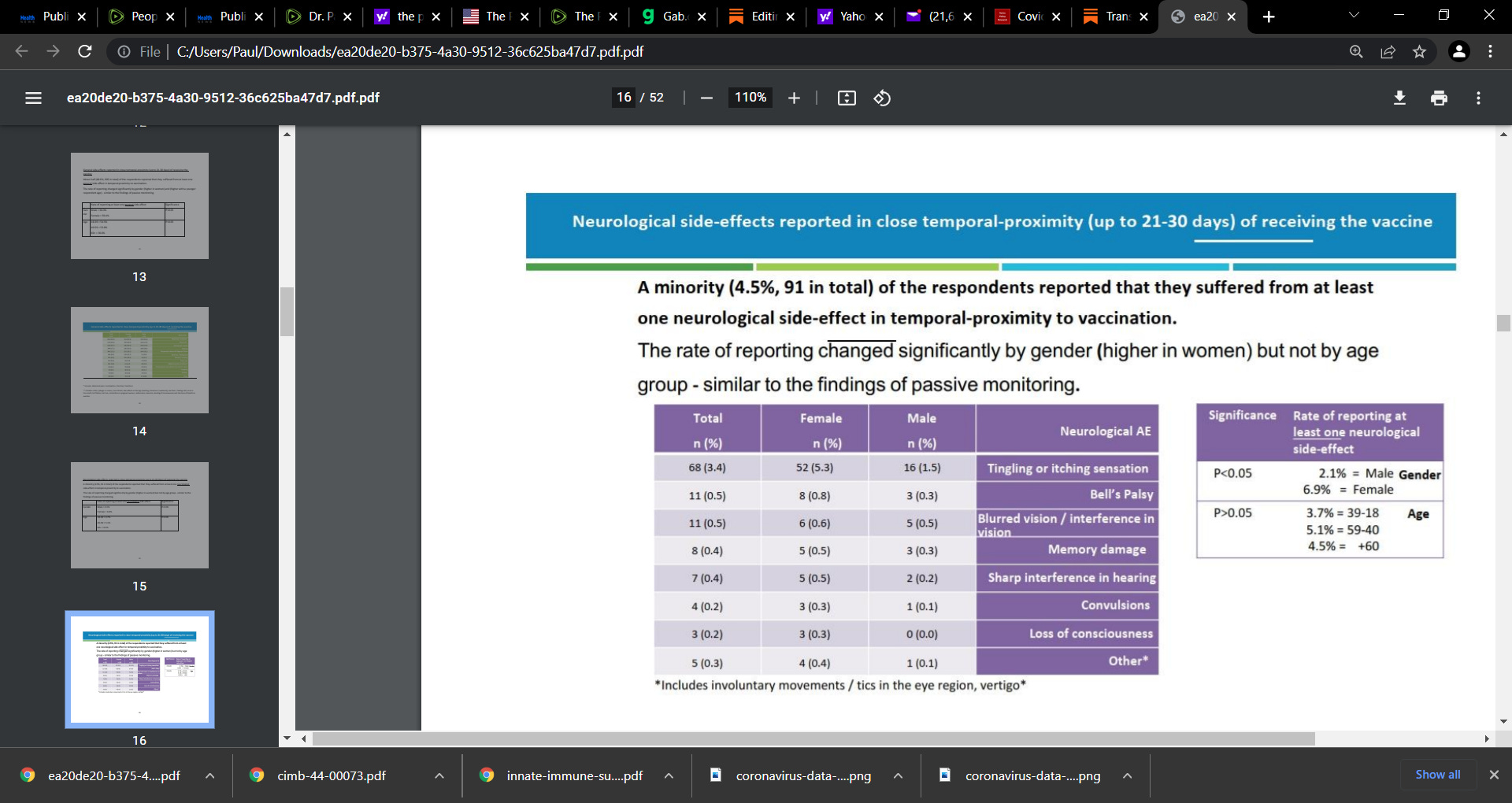Click the horizontal scrollbar handle

pos(813,738)
